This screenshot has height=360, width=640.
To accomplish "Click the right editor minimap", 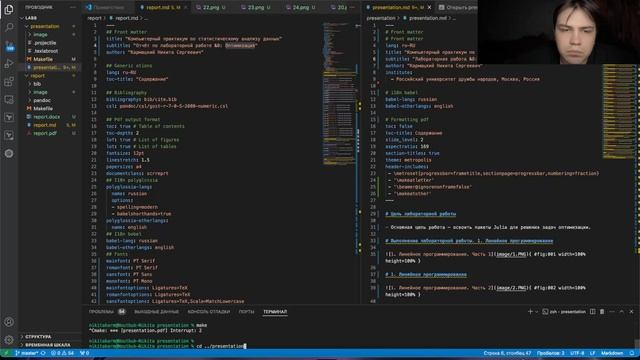I will [x=619, y=111].
